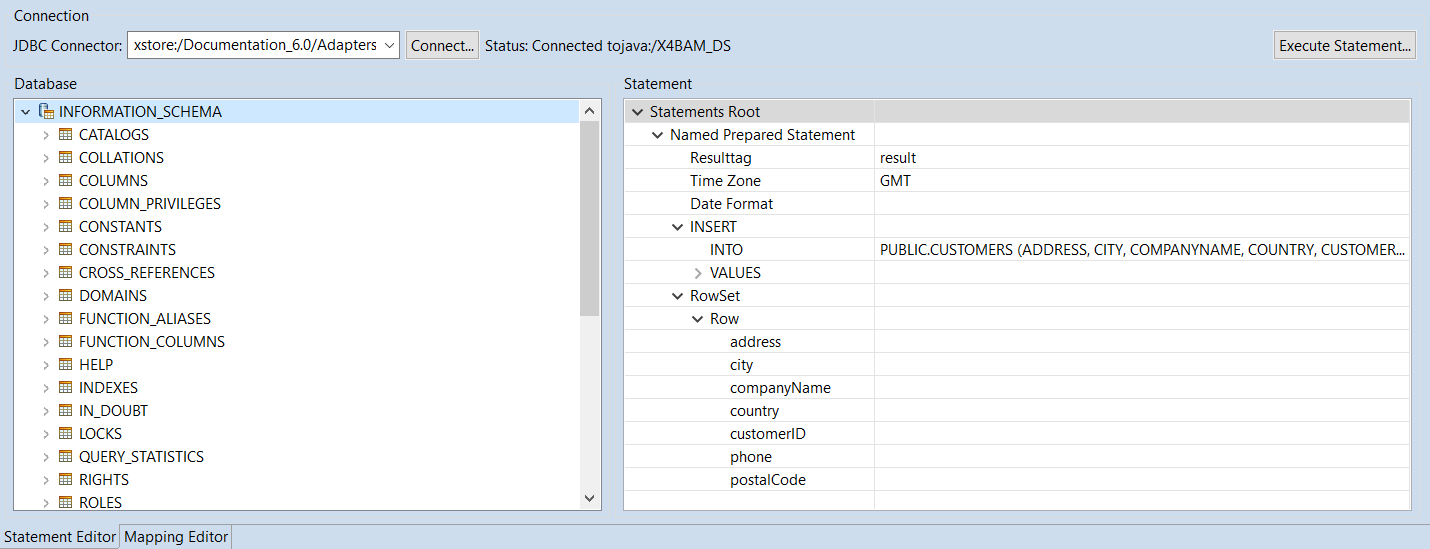The height and width of the screenshot is (549, 1430).
Task: Click the INDEXES table icon
Action: coord(66,388)
